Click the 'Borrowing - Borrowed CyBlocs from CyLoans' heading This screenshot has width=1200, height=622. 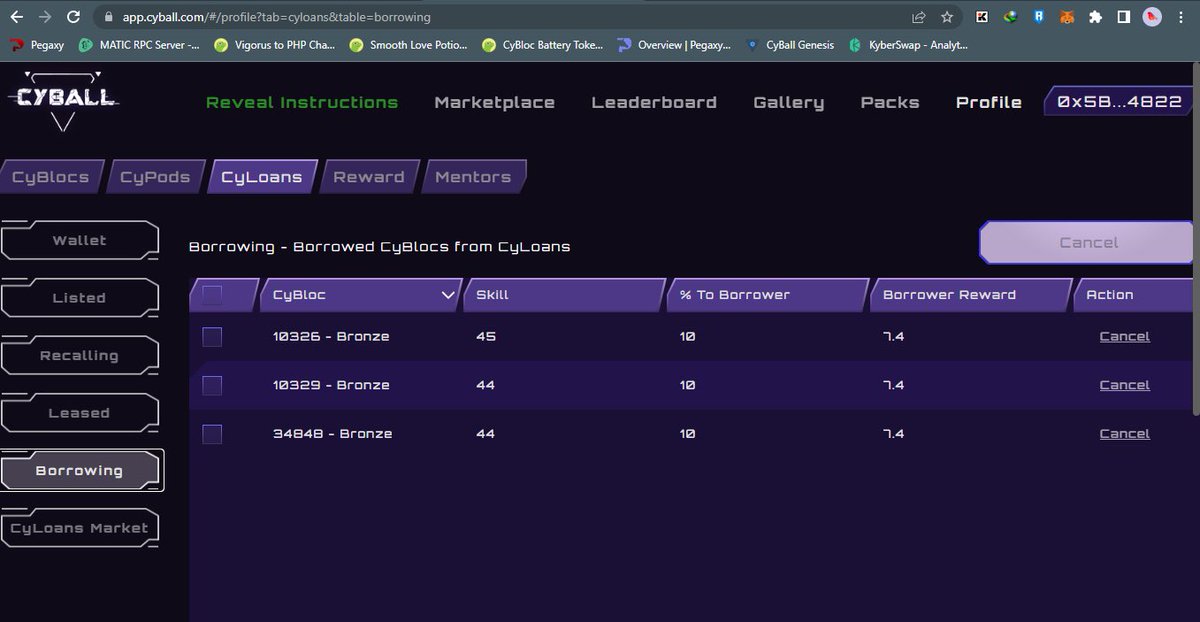click(380, 246)
